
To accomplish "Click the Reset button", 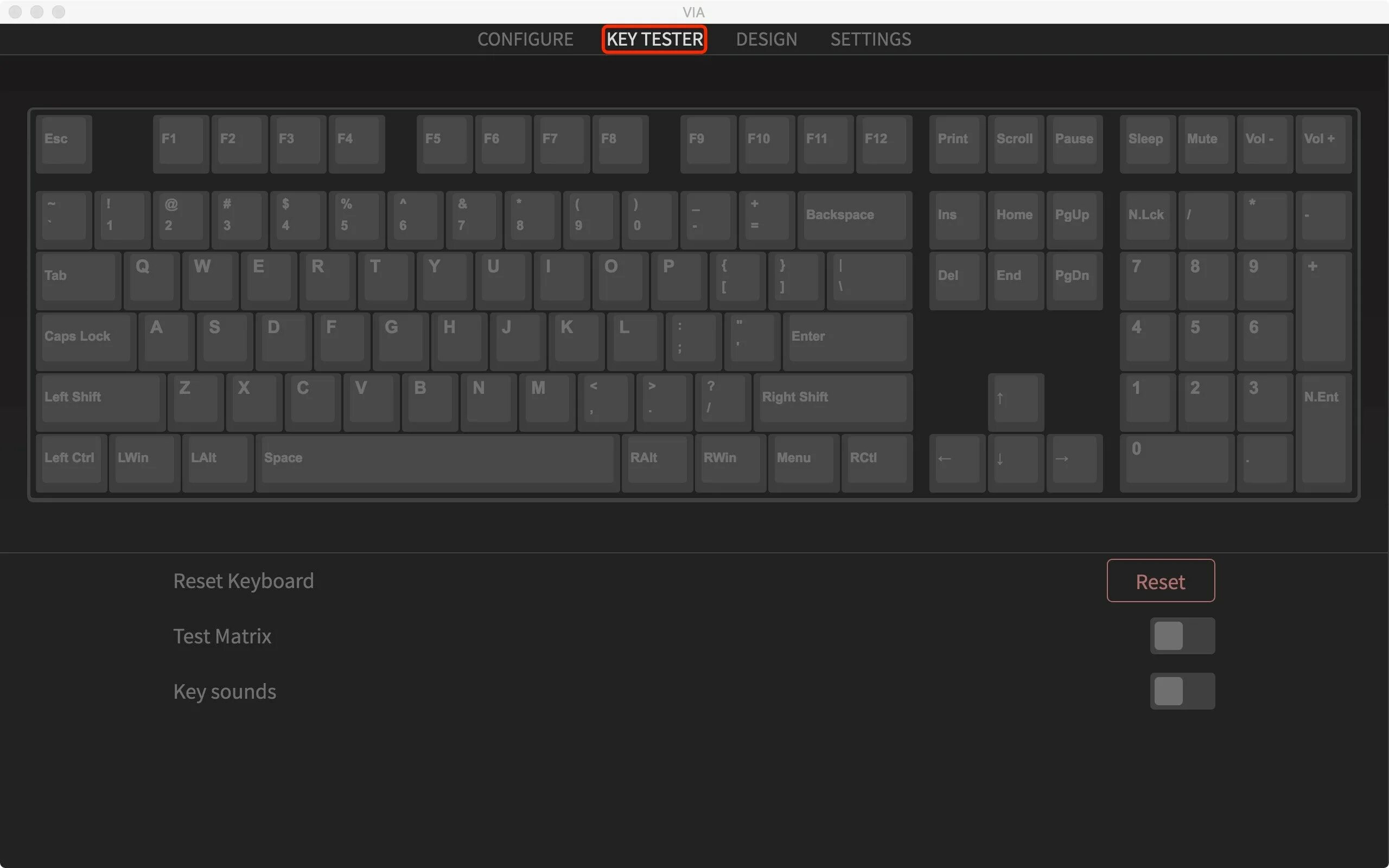I will pos(1160,581).
